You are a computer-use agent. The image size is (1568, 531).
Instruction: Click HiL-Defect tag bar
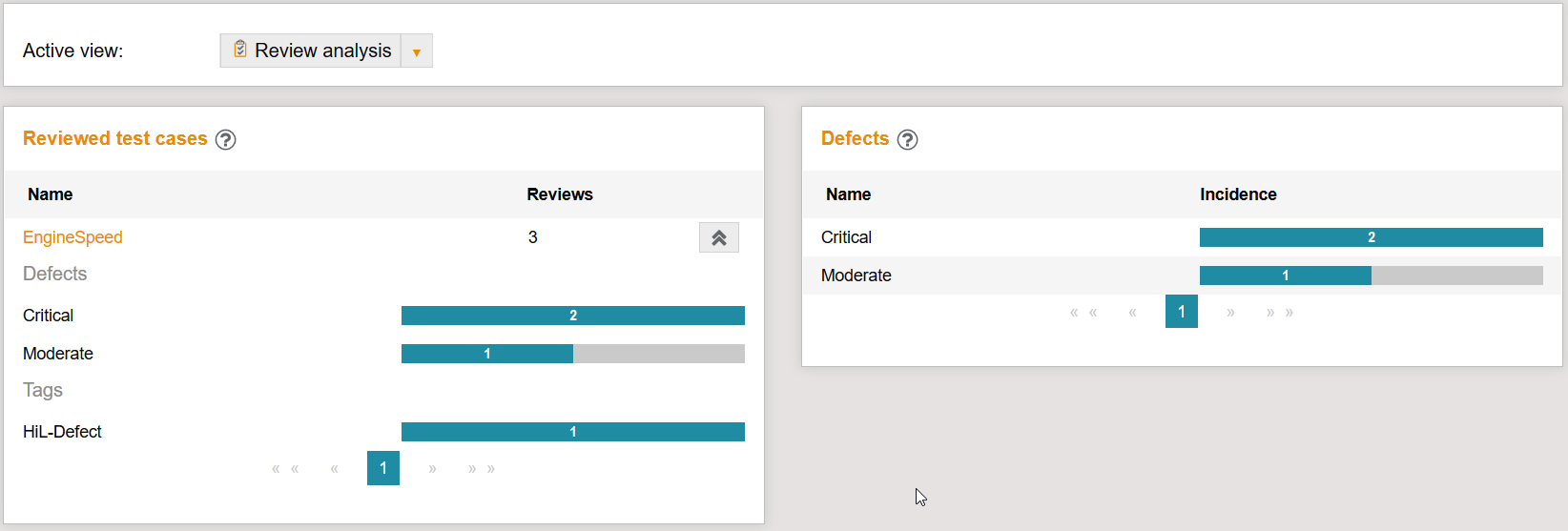[x=572, y=432]
